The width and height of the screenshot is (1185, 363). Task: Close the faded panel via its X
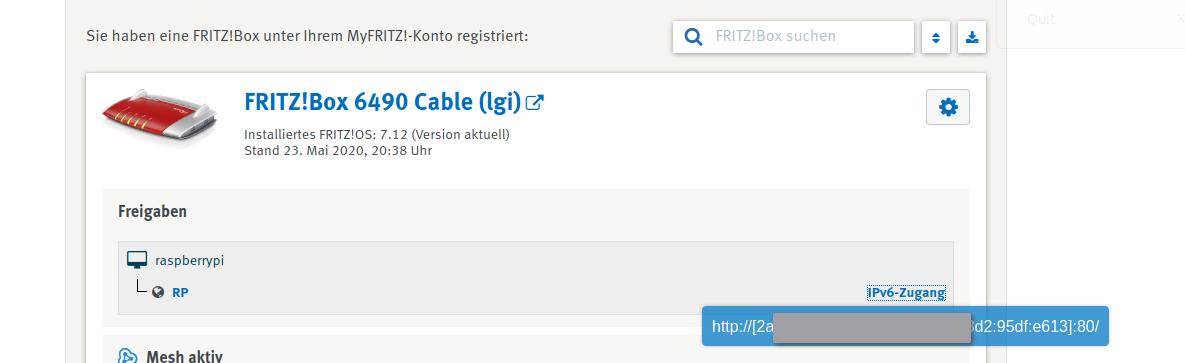[1180, 20]
